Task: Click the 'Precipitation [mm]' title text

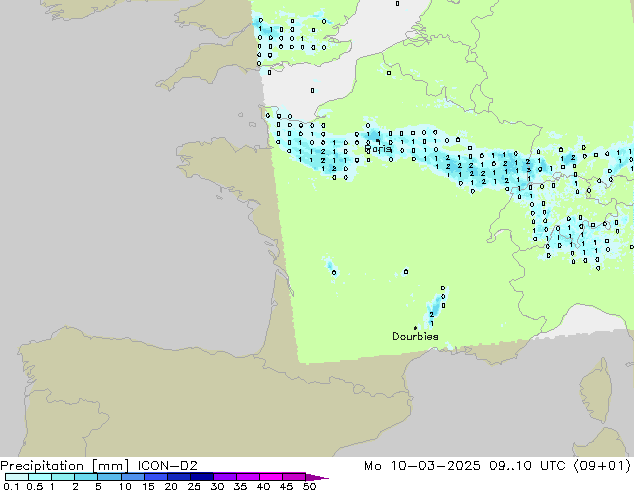Action: (65, 466)
